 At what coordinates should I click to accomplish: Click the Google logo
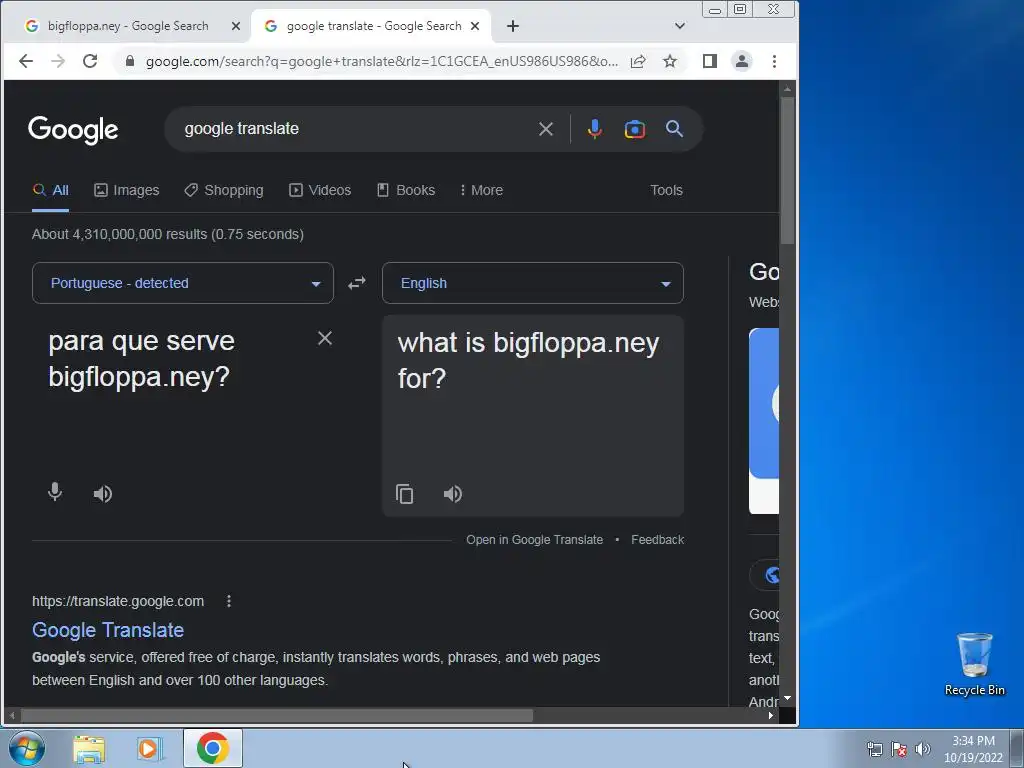pyautogui.click(x=73, y=130)
